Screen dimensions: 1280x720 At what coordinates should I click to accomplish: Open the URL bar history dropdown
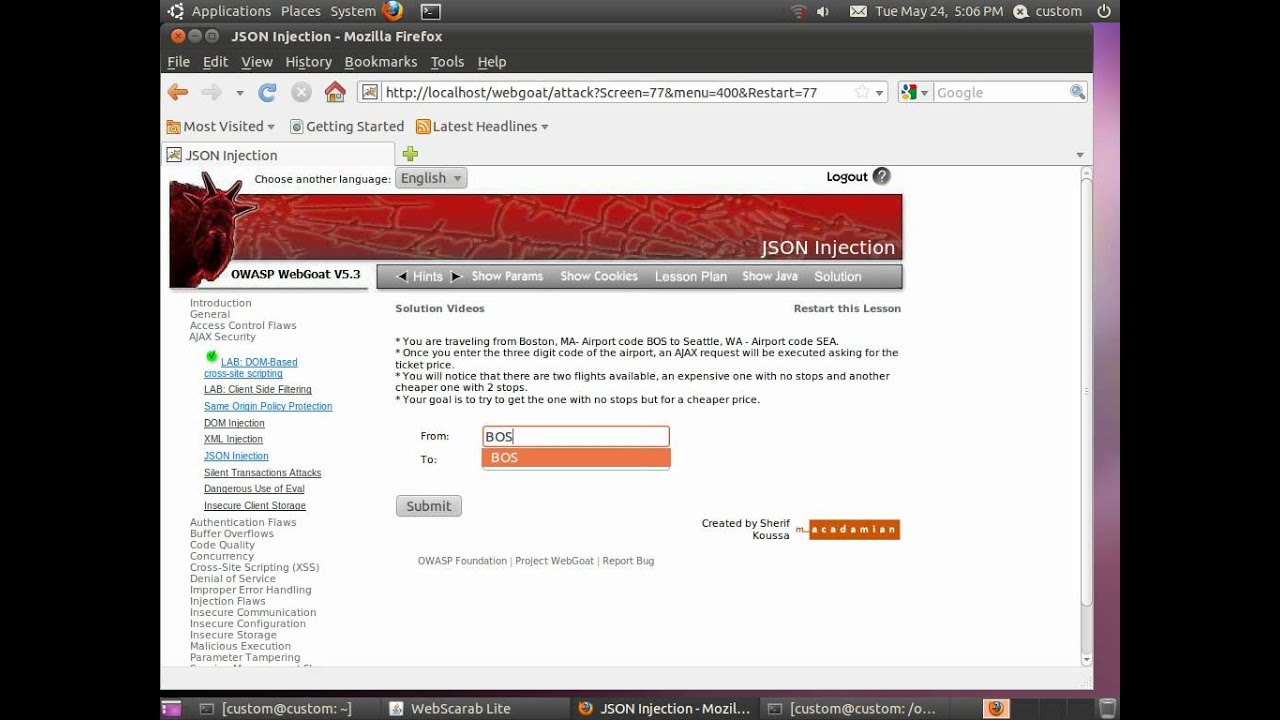click(880, 93)
